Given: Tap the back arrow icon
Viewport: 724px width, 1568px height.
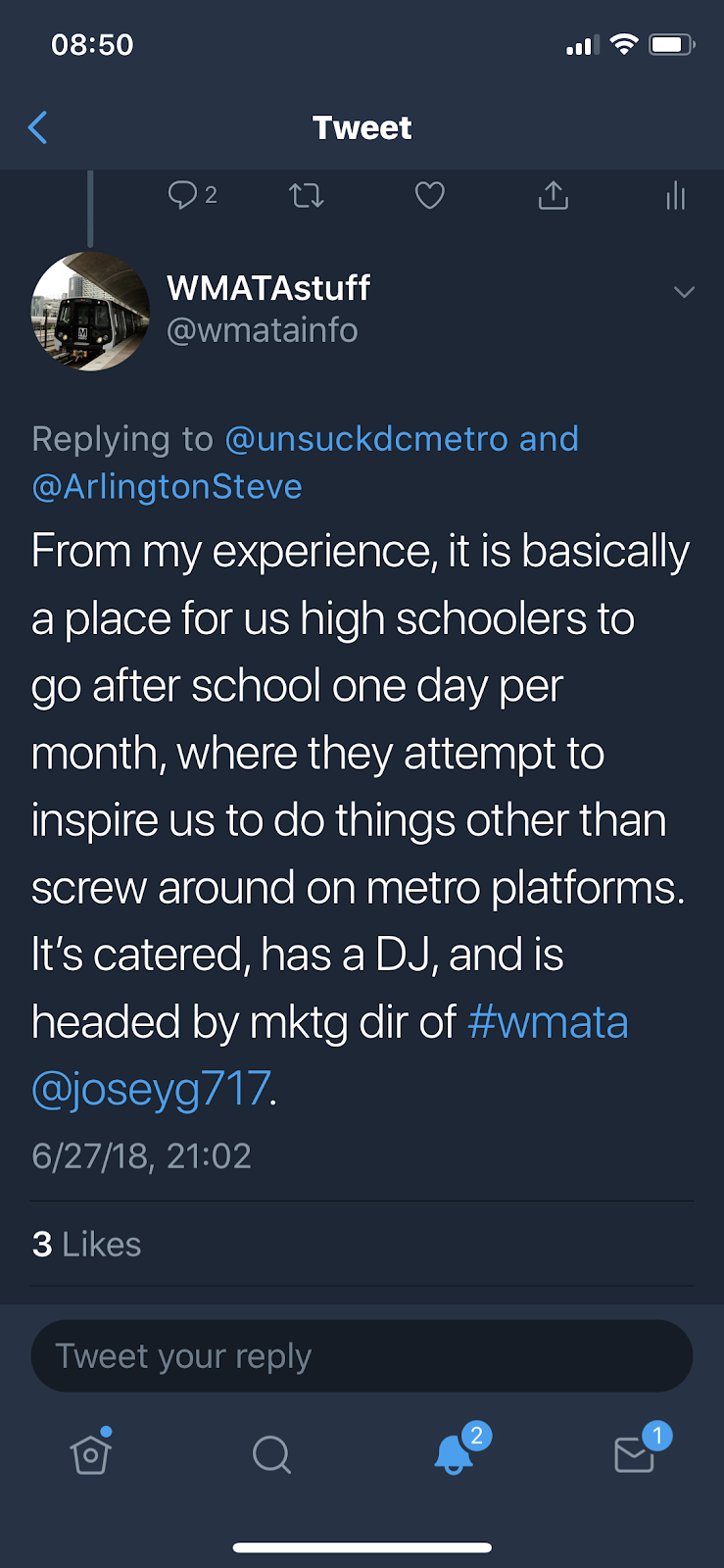Looking at the screenshot, I should 38,127.
